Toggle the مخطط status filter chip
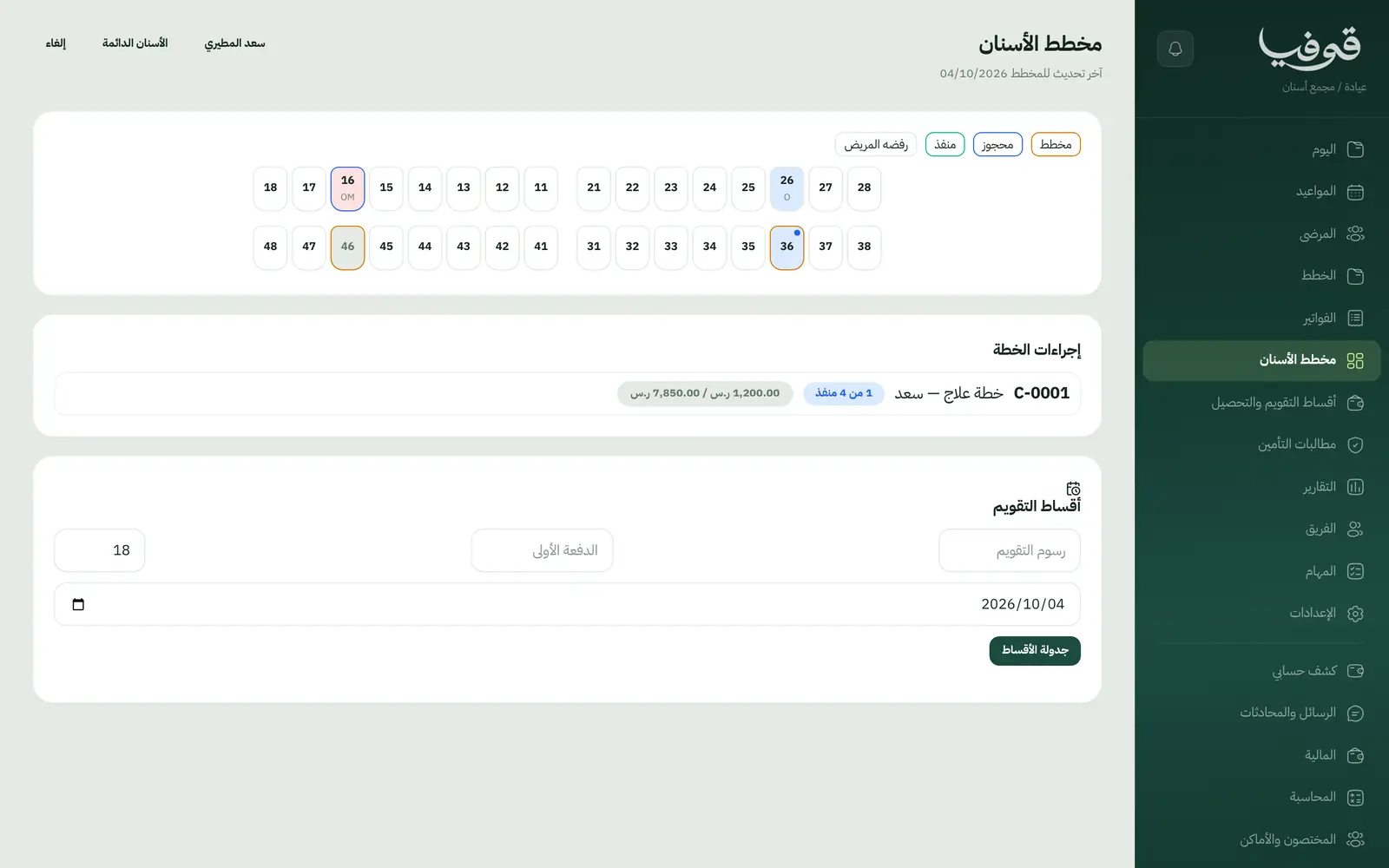 coord(1056,144)
